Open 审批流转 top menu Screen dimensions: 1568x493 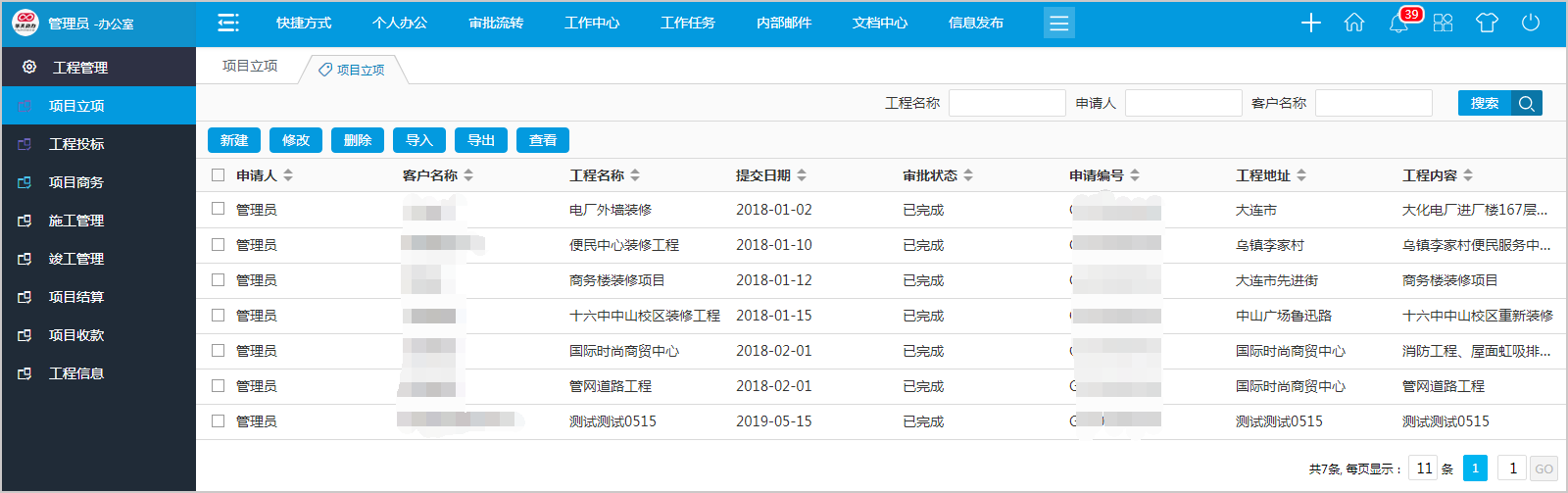496,23
